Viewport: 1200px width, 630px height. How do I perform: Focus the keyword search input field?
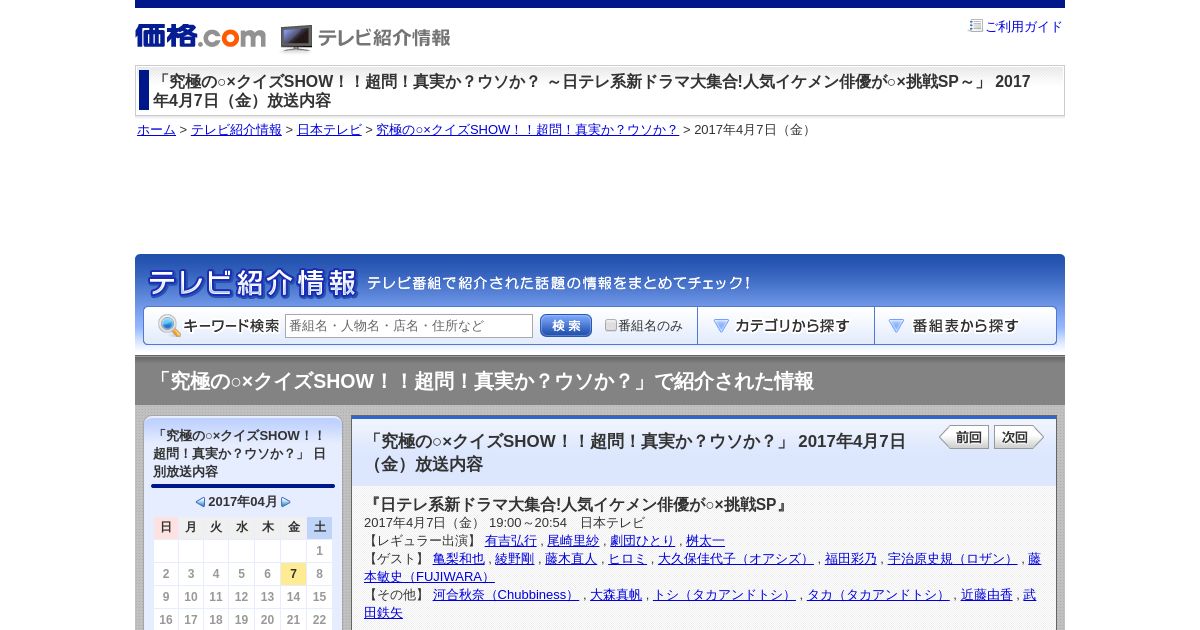pos(409,326)
